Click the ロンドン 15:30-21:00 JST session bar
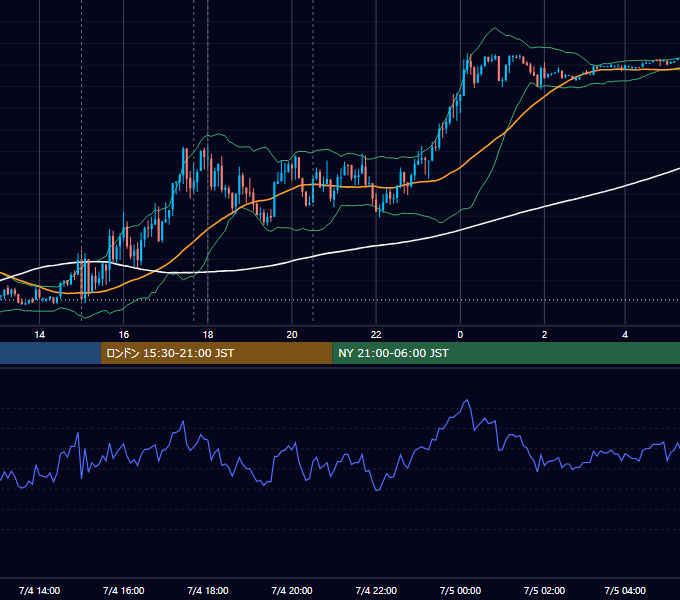The height and width of the screenshot is (600, 680). tap(216, 353)
